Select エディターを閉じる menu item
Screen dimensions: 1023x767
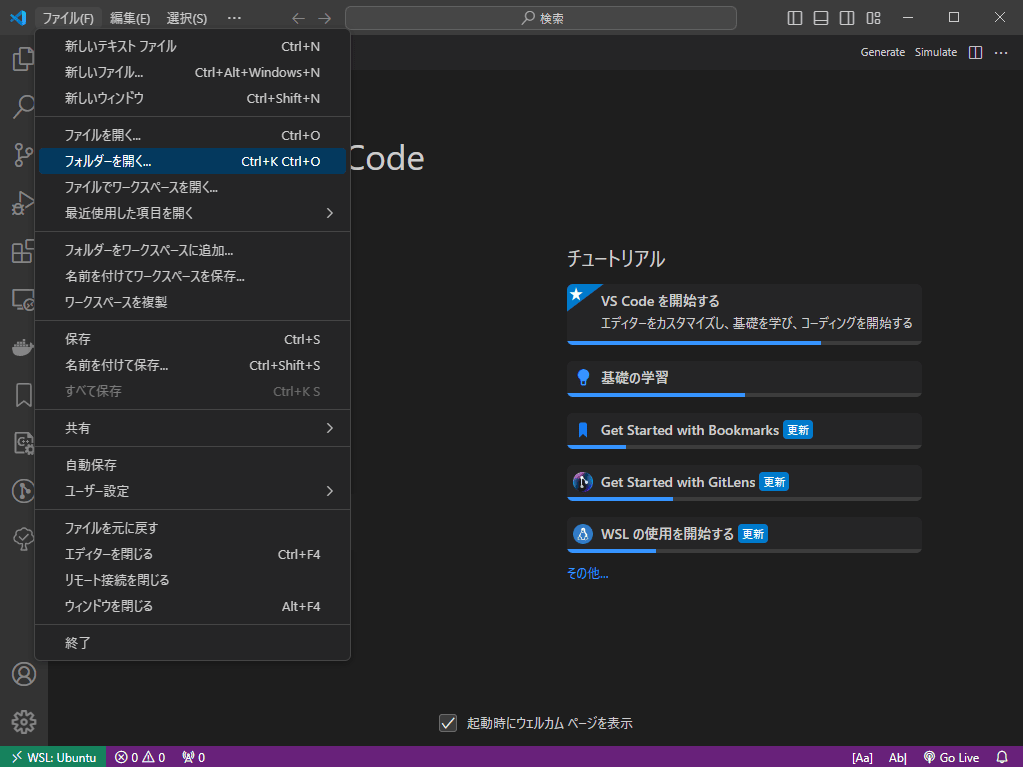click(192, 554)
